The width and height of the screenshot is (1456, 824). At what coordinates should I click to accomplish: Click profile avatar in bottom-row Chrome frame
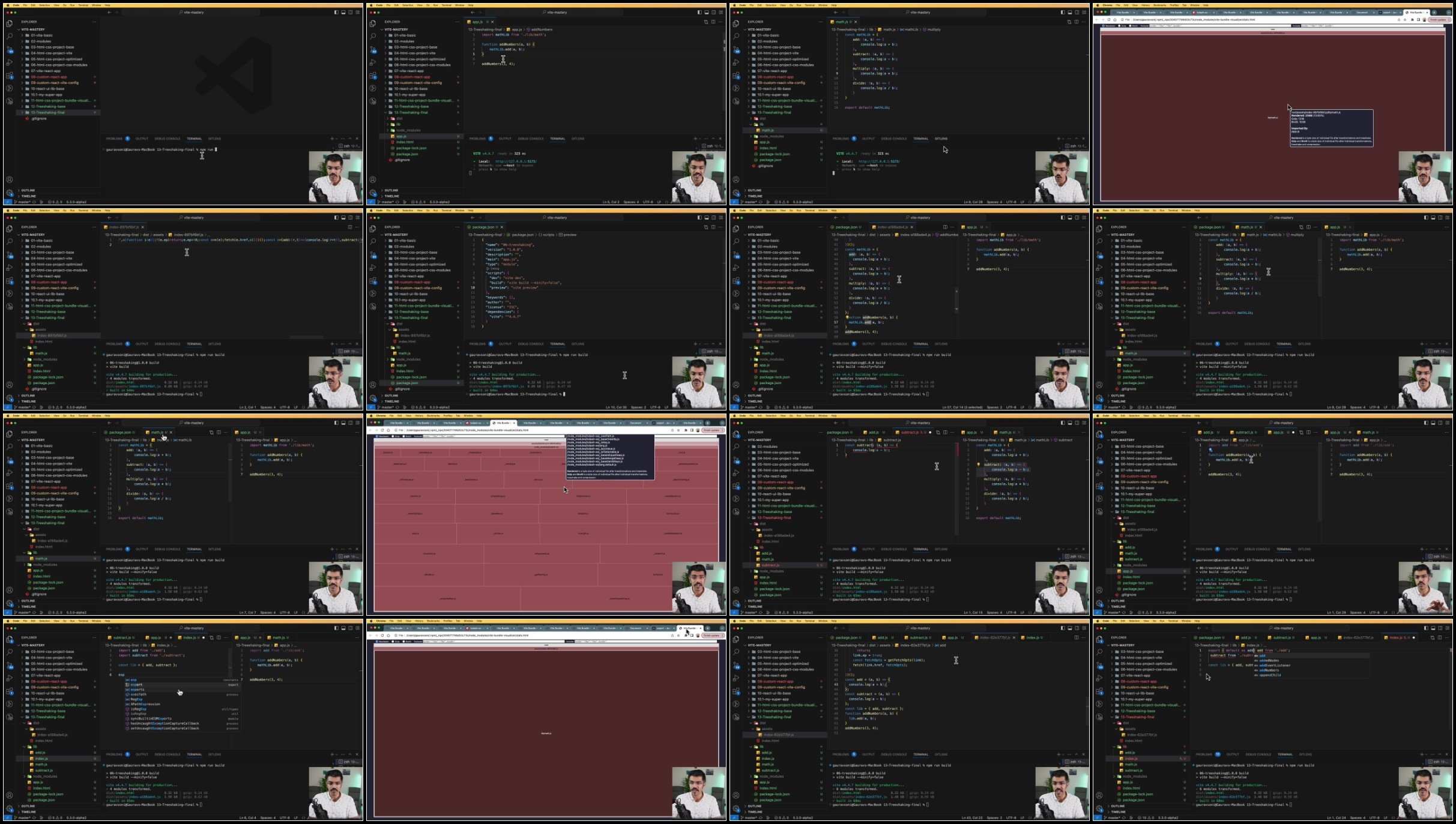pyautogui.click(x=698, y=636)
